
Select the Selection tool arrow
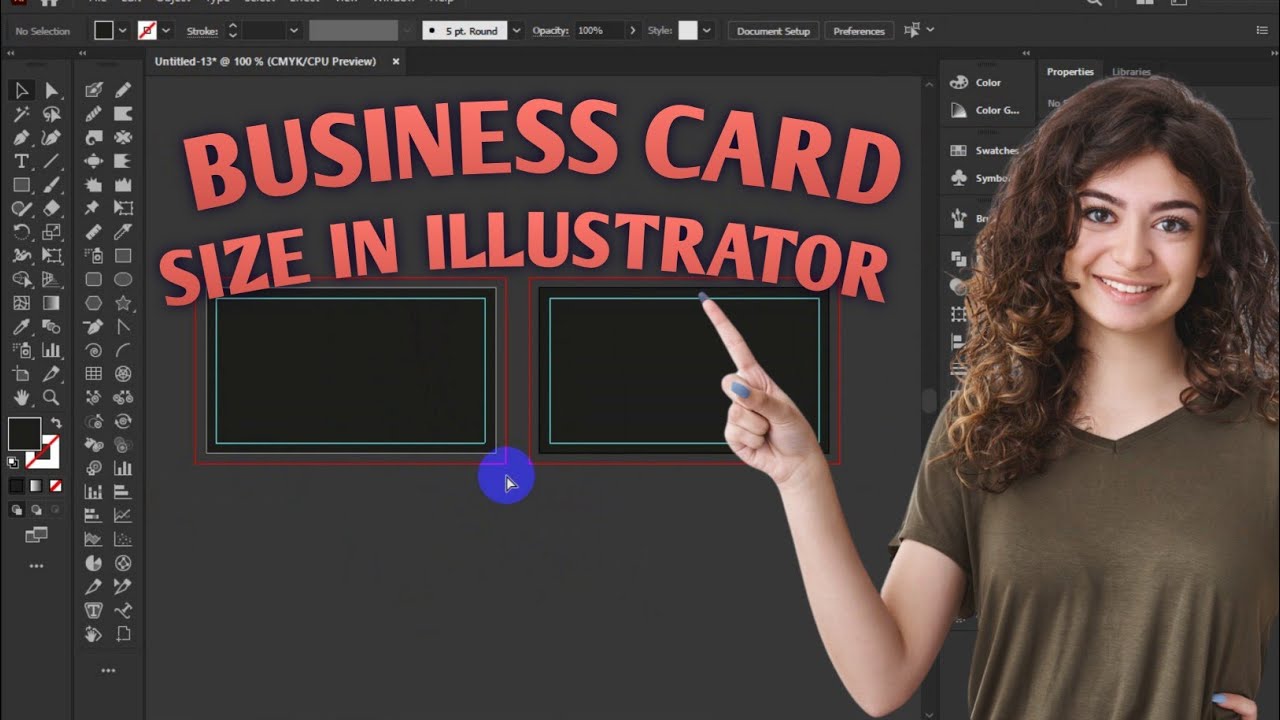(21, 91)
